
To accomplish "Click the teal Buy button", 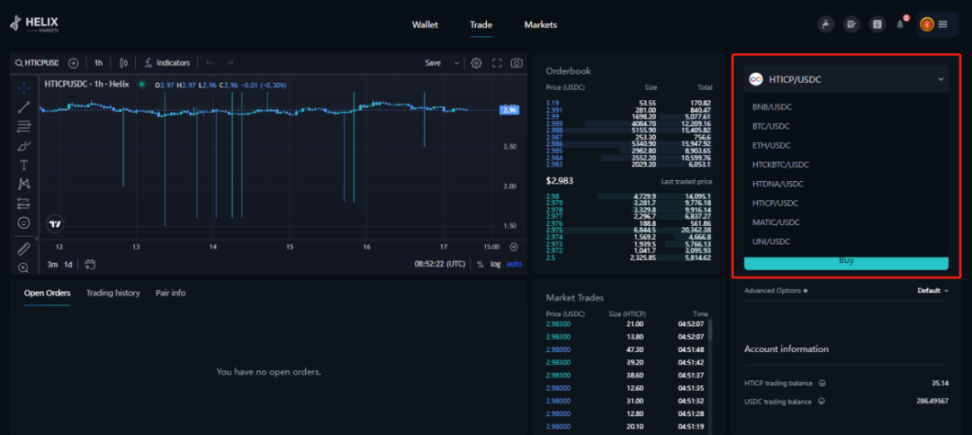I will pyautogui.click(x=846, y=263).
